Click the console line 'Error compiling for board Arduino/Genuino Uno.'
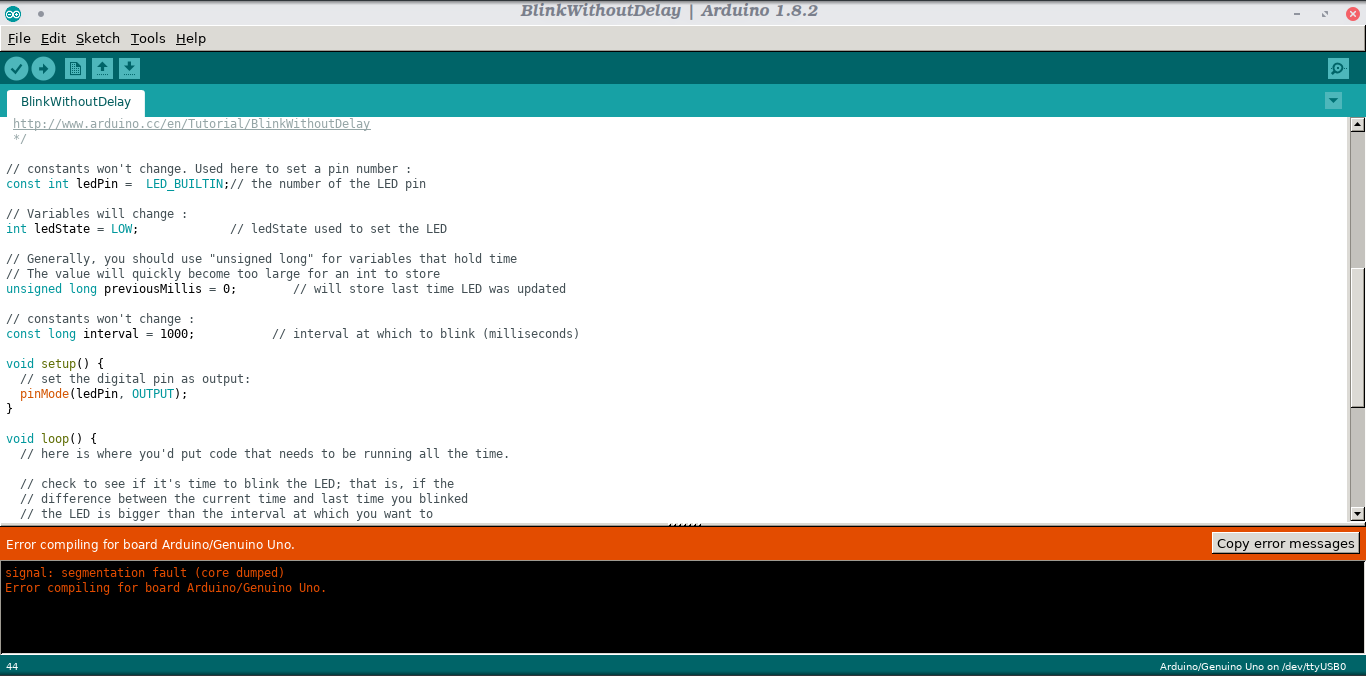Viewport: 1366px width, 676px height. coord(166,588)
